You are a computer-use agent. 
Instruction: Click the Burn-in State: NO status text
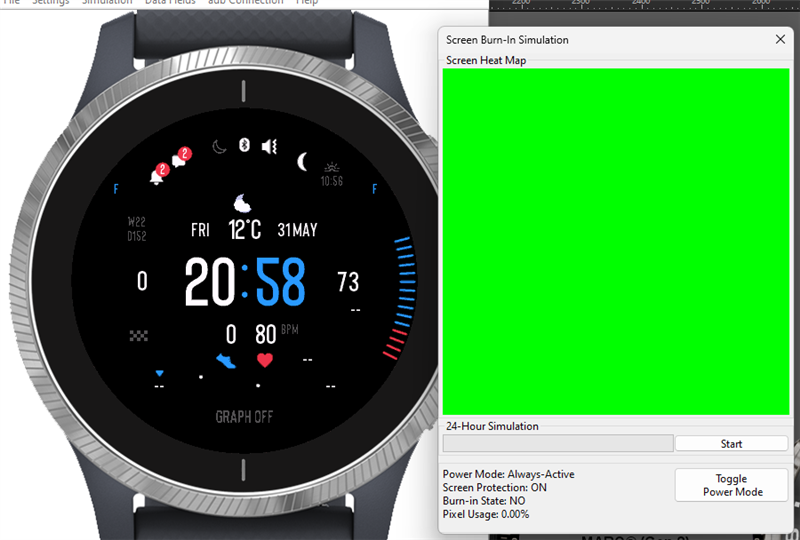coord(484,501)
